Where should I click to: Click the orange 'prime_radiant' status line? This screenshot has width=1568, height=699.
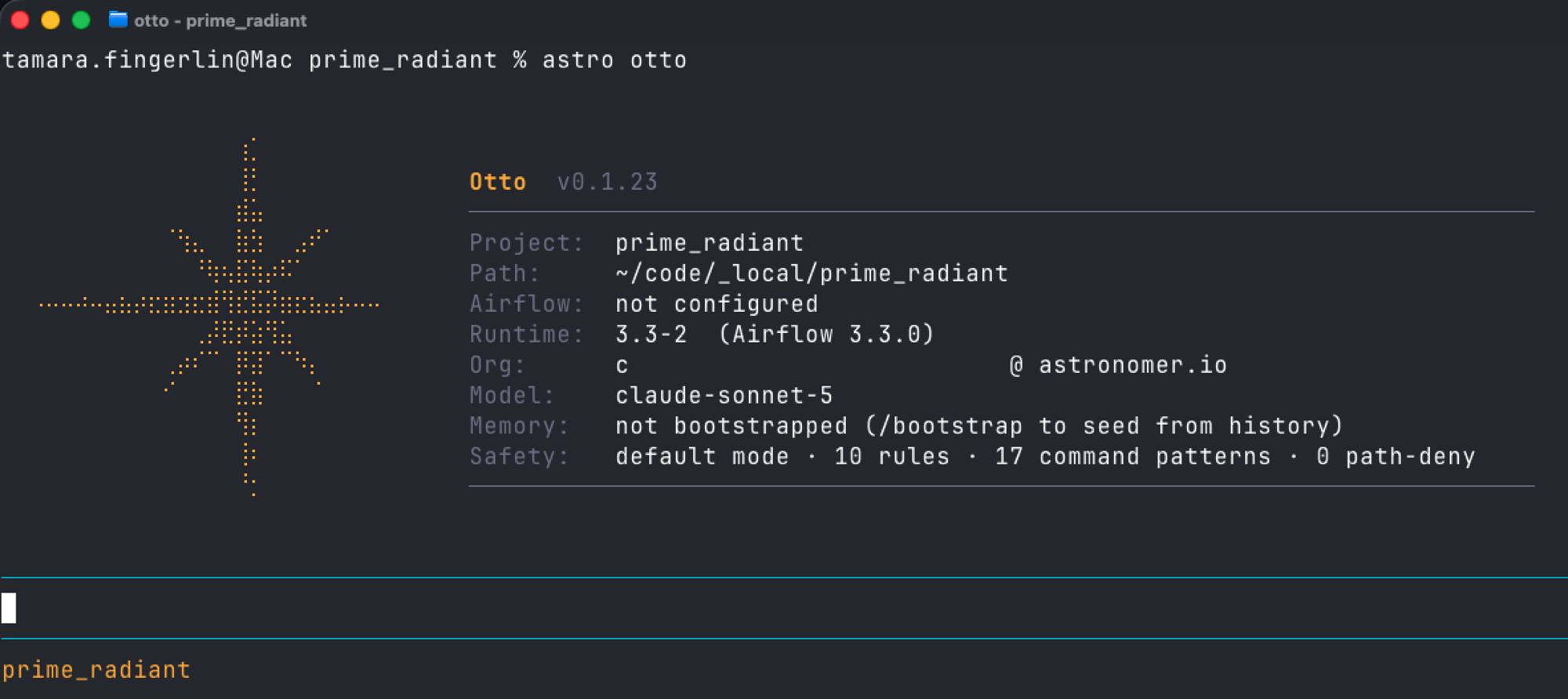[x=96, y=670]
